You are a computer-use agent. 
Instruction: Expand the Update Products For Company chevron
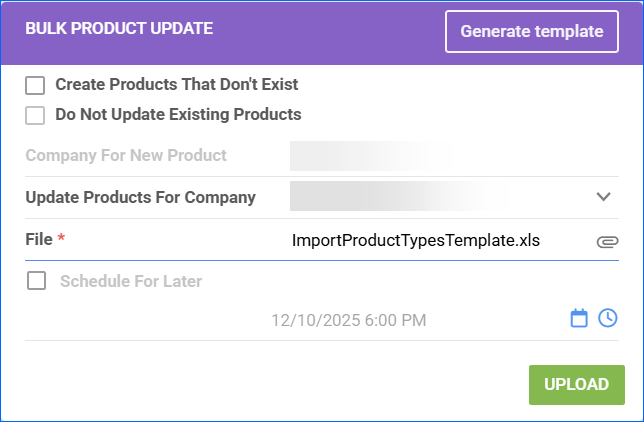point(603,197)
